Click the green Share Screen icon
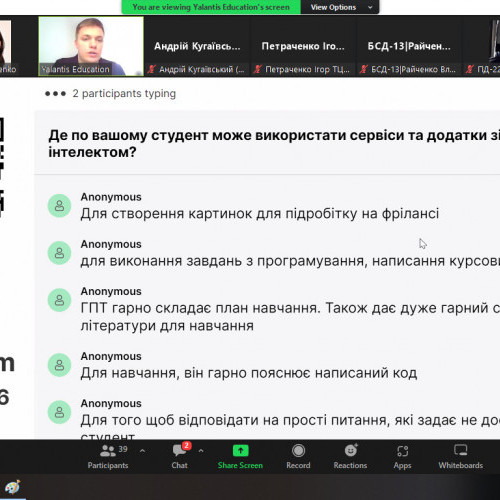 pyautogui.click(x=240, y=451)
